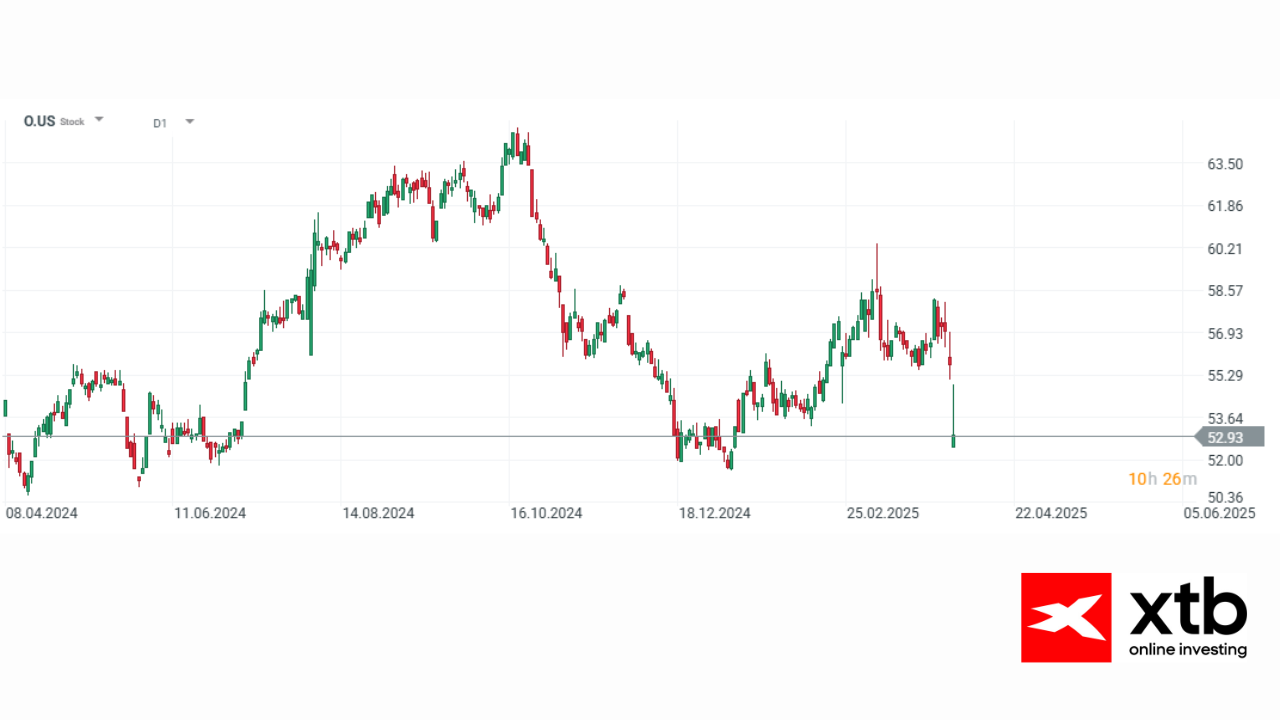Click the D1 interval label
Screen dimensions: 1280x720
pyautogui.click(x=160, y=123)
